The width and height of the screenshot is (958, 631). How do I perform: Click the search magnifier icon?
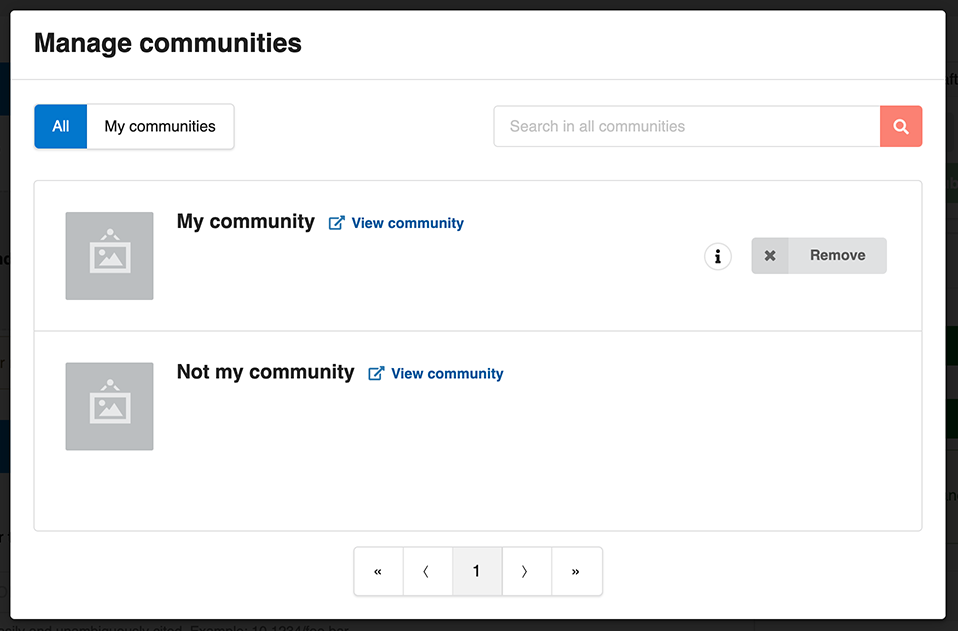901,126
